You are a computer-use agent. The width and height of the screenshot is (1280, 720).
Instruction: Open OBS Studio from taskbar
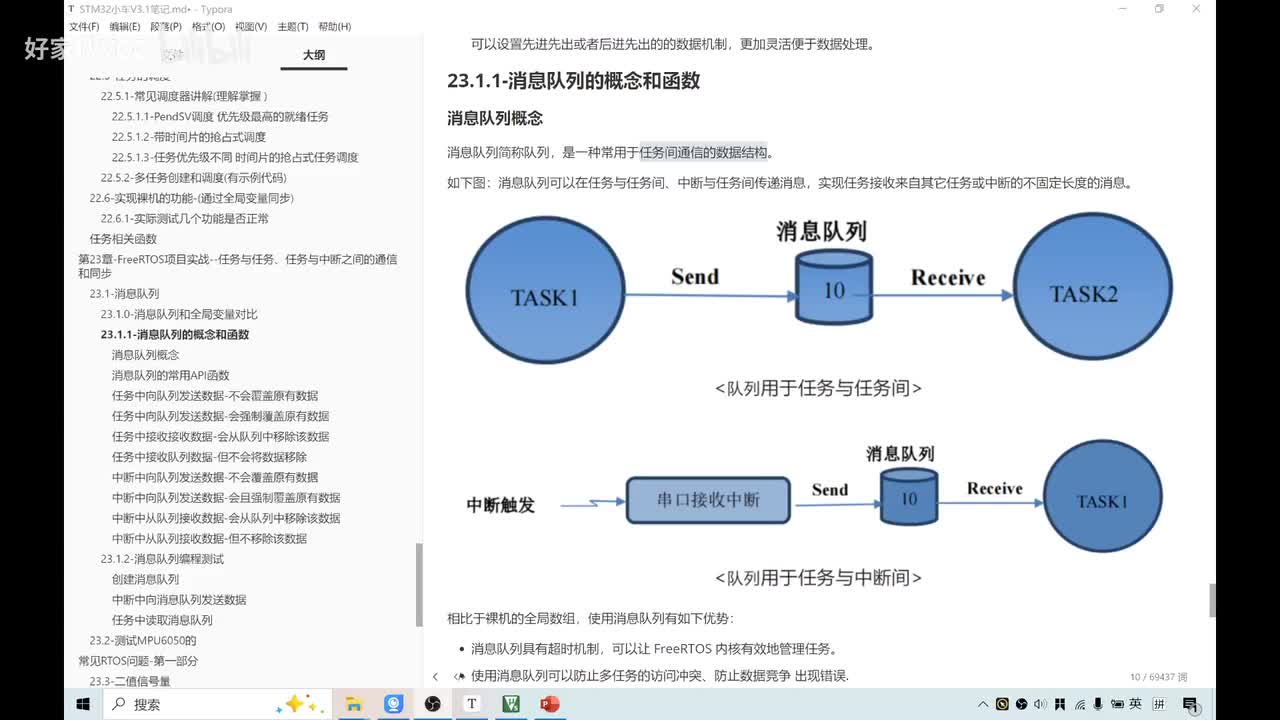tap(432, 704)
